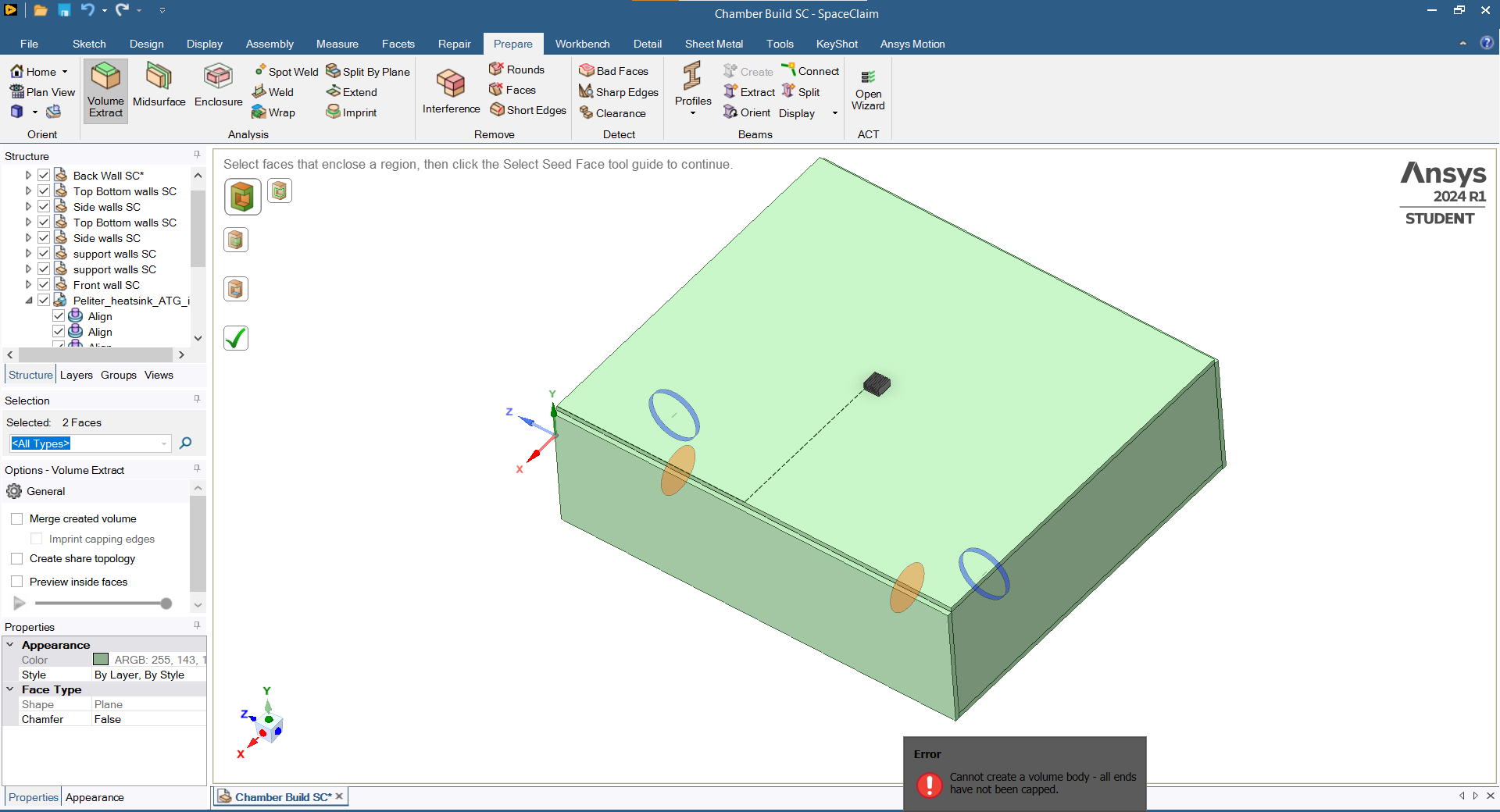Toggle Preview inside faces checkbox
1500x812 pixels.
click(x=17, y=582)
